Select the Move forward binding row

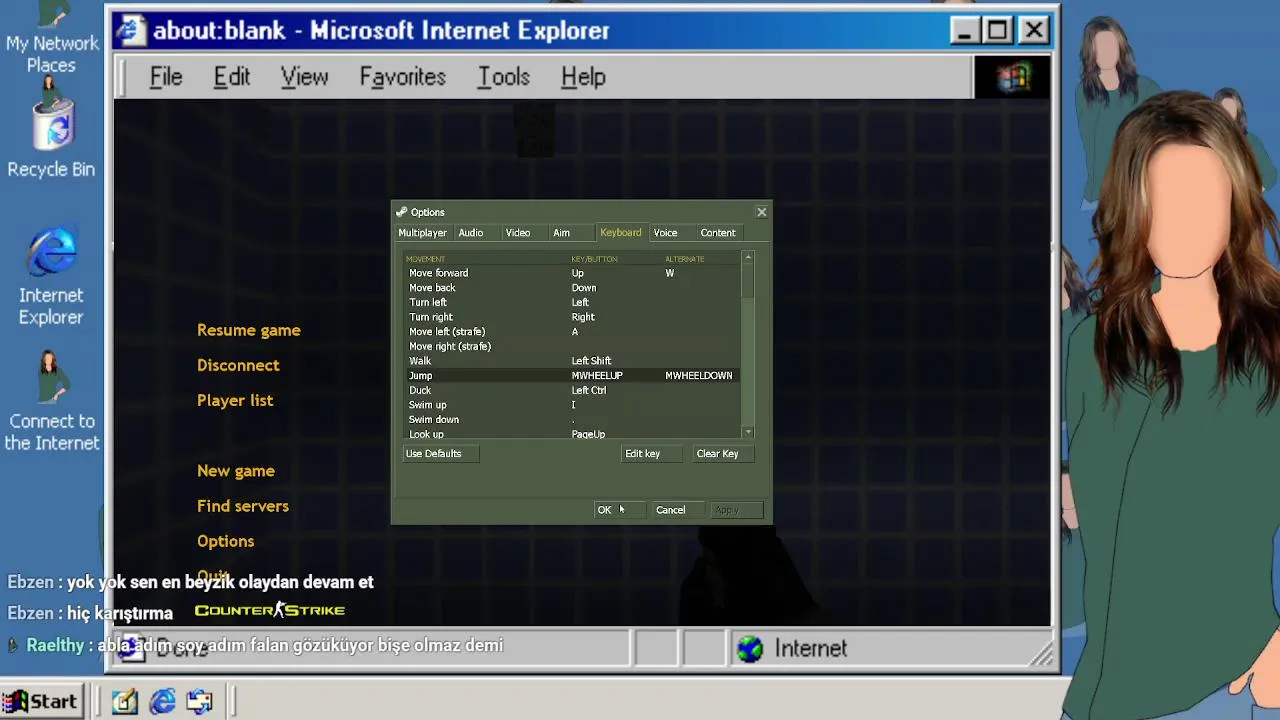point(572,273)
